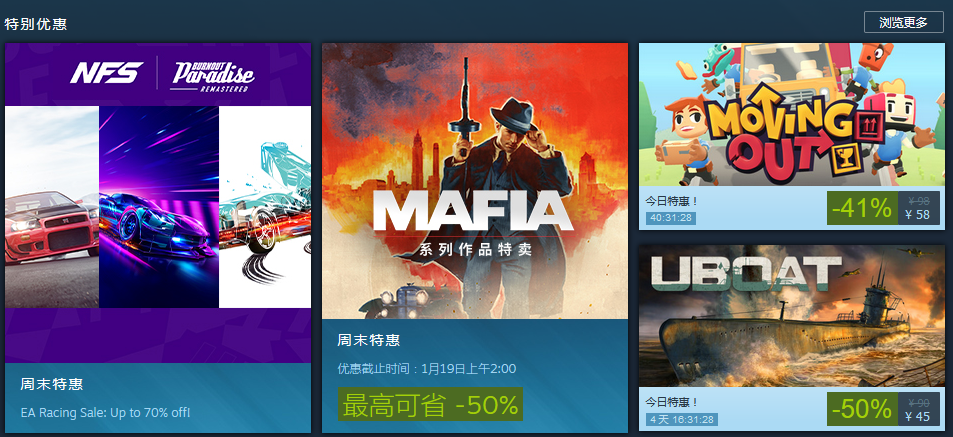Click the 40:31:28 countdown timer
This screenshot has width=953, height=437.
[x=670, y=218]
